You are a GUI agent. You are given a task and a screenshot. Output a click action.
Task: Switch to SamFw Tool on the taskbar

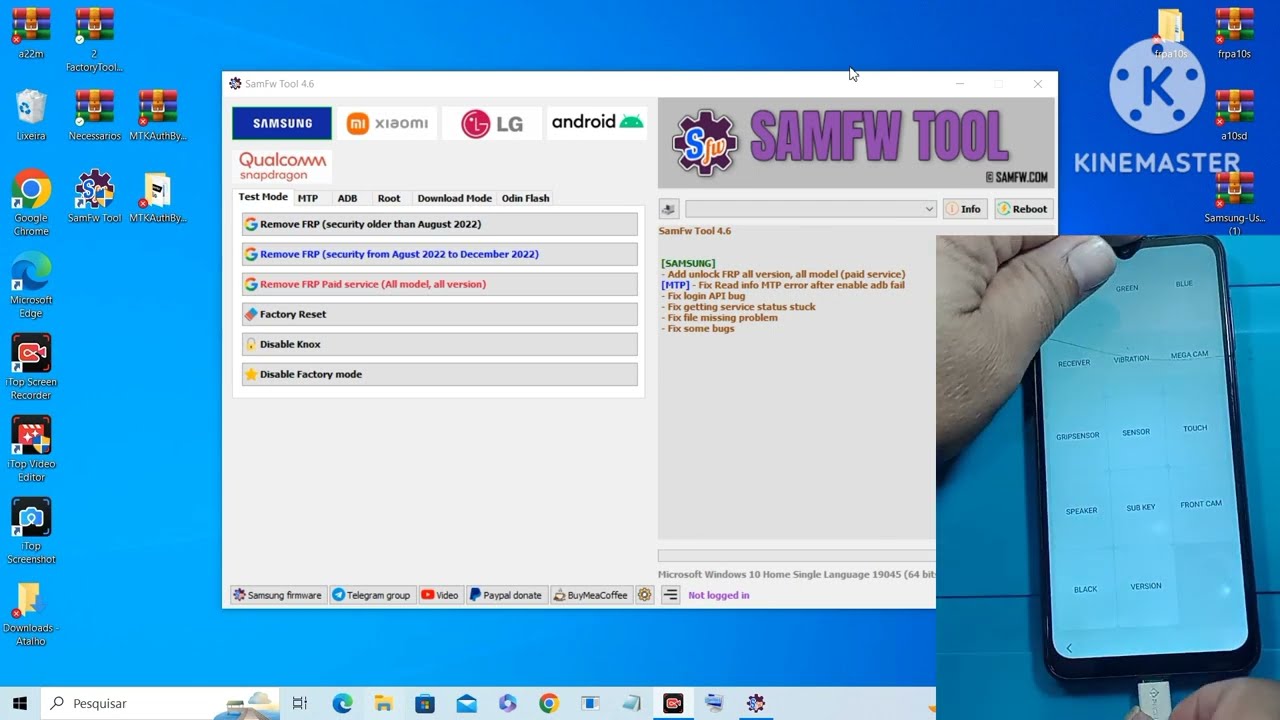(x=755, y=703)
